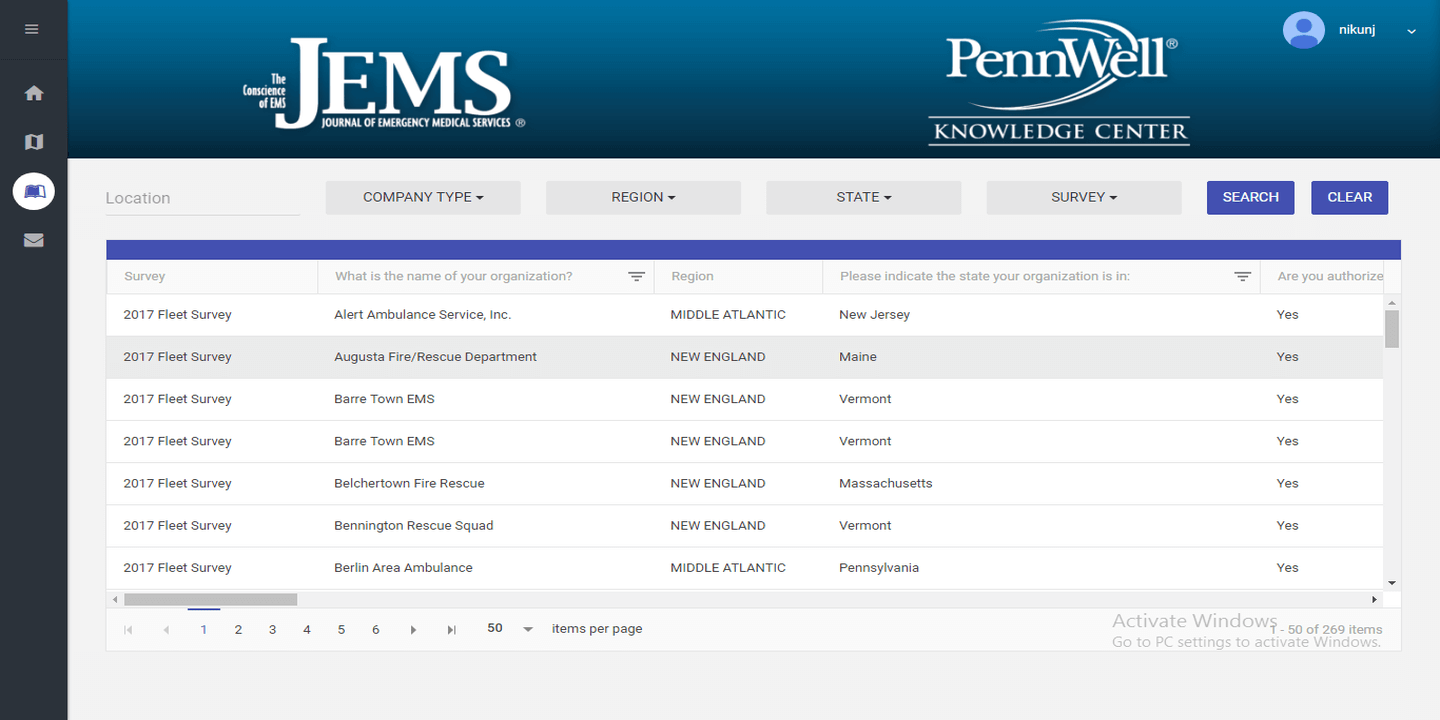This screenshot has width=1440, height=720.
Task: Click organization name column header
Action: 454,276
